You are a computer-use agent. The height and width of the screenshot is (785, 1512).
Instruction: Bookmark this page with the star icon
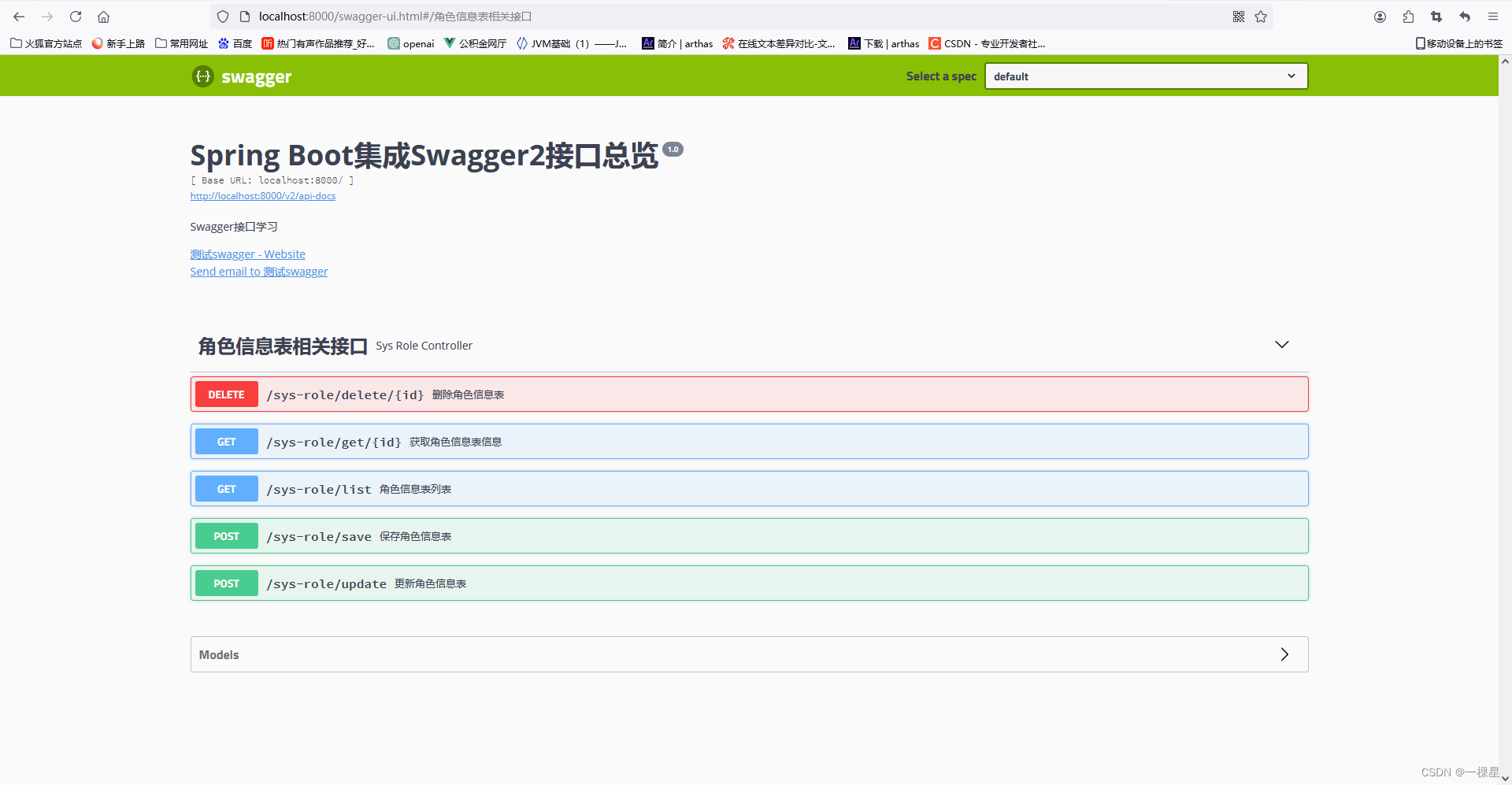click(x=1261, y=17)
